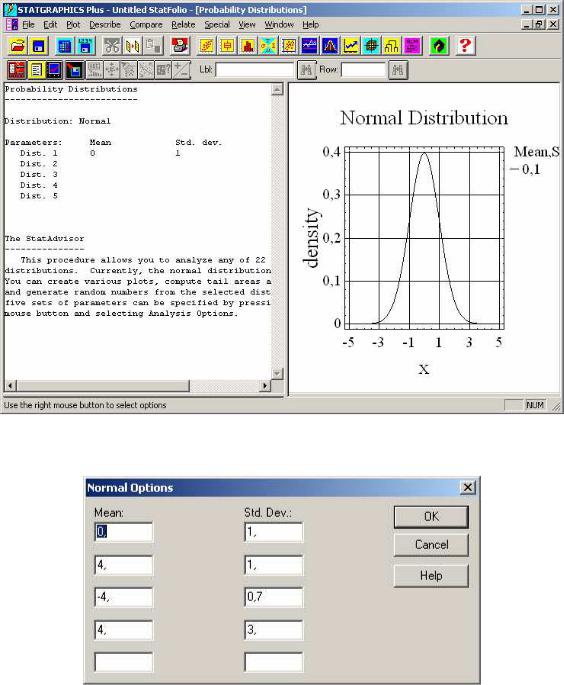Open data file with the blue spreadsheet icon
This screenshot has width=564, height=685.
click(x=64, y=46)
